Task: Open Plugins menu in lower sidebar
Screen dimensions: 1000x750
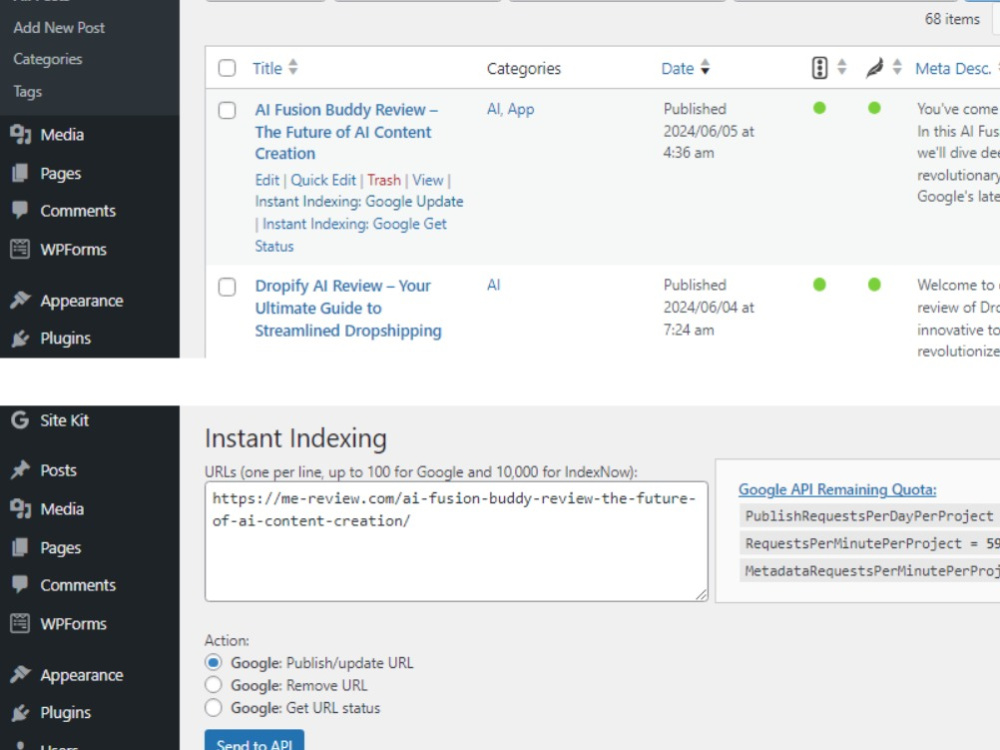Action: (65, 713)
